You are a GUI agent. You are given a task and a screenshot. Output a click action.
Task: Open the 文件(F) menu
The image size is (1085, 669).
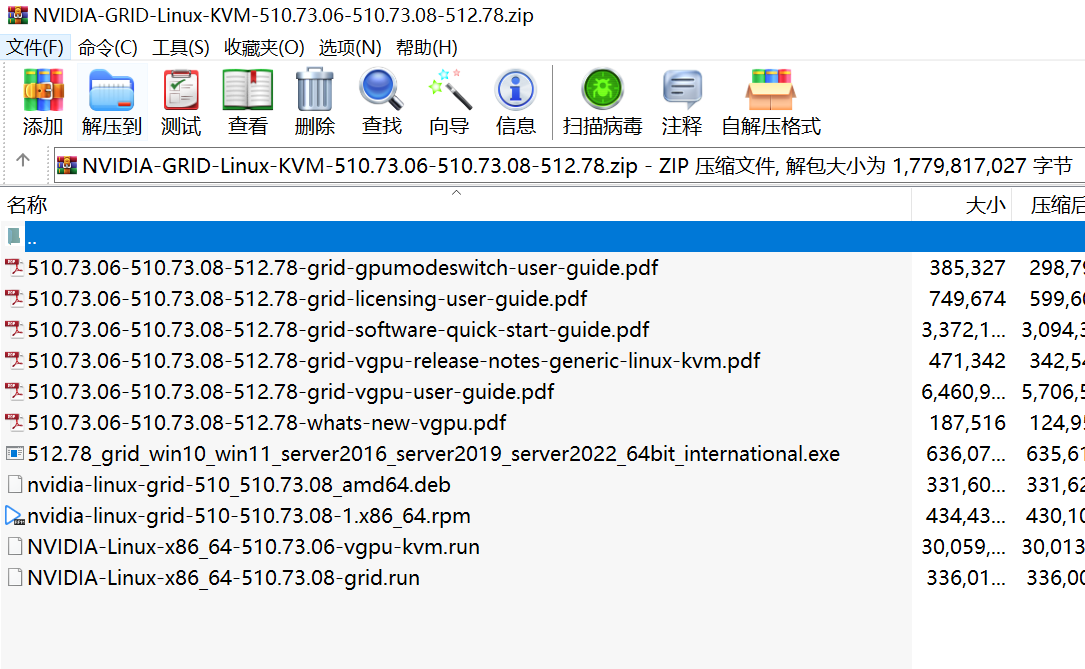35,47
